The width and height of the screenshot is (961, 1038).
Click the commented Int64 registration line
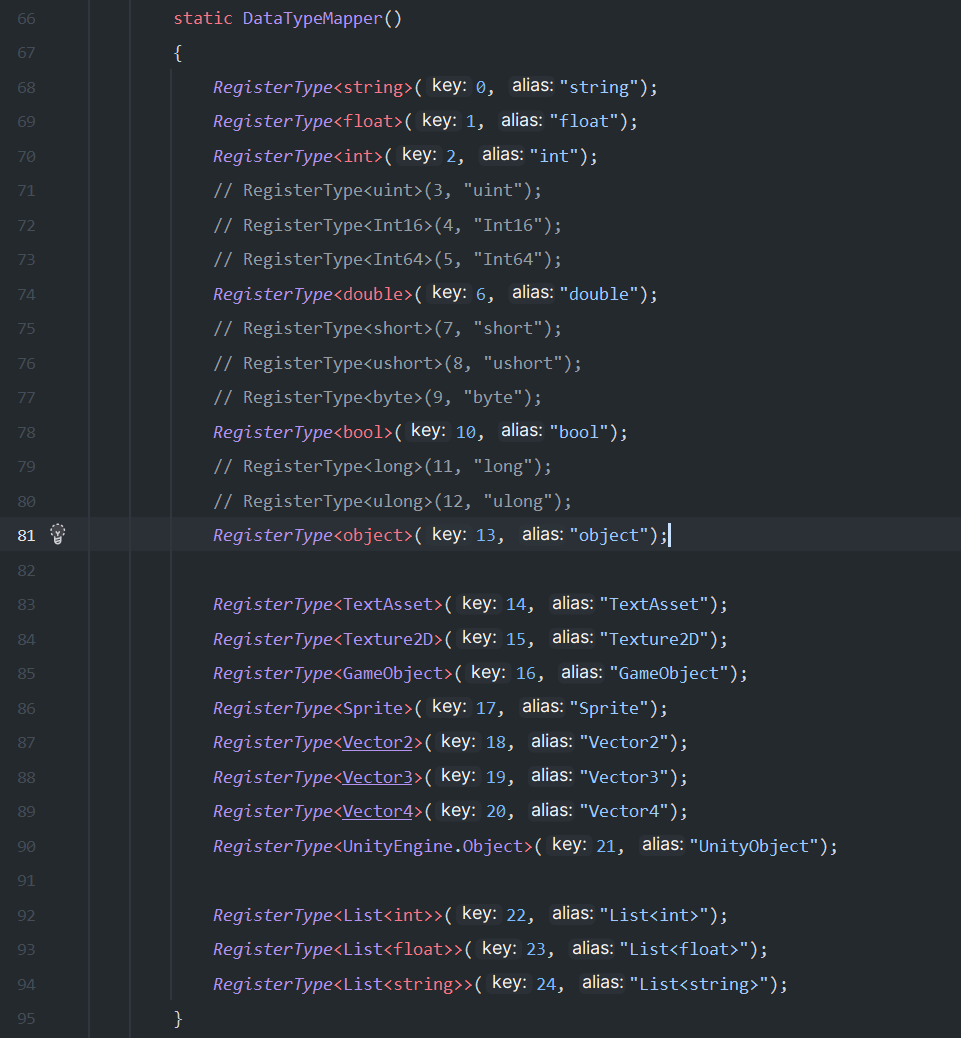[x=387, y=260]
